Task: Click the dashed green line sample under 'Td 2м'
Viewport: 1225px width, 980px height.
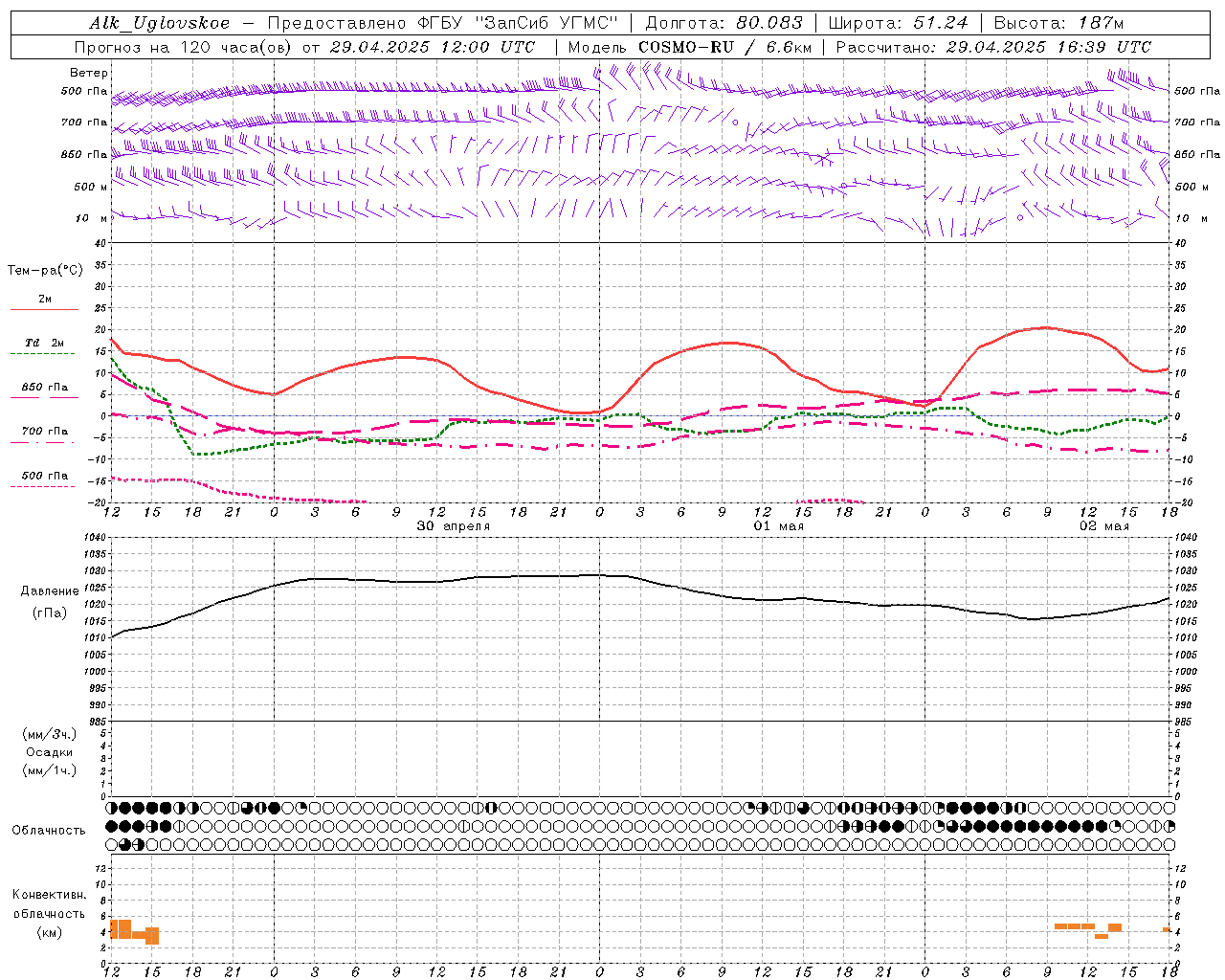Action: click(44, 354)
